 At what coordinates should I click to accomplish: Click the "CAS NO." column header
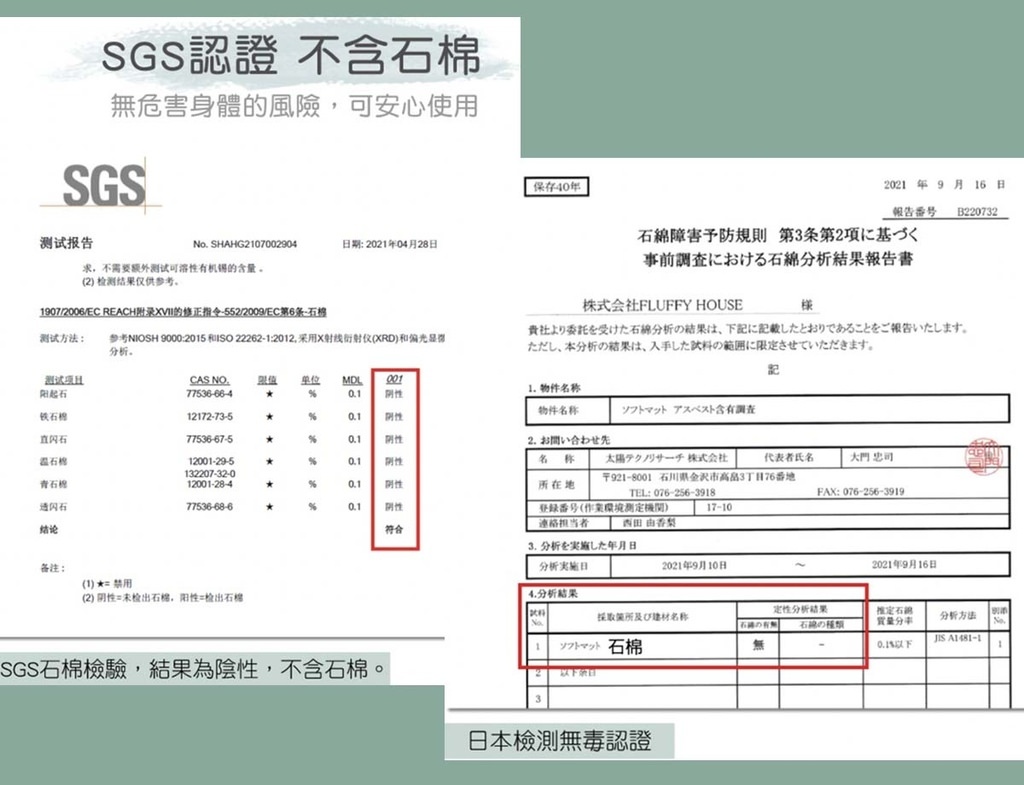click(x=209, y=379)
